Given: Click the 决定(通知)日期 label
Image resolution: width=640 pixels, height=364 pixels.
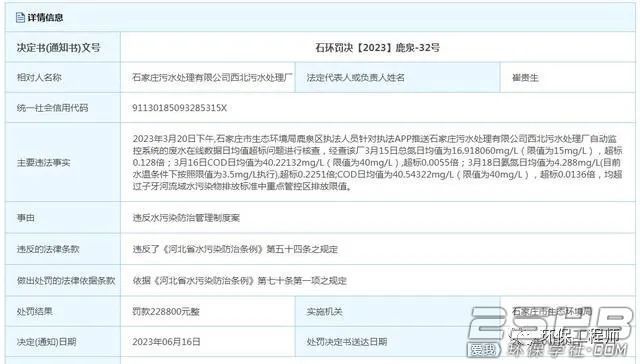Looking at the screenshot, I should [46, 342].
